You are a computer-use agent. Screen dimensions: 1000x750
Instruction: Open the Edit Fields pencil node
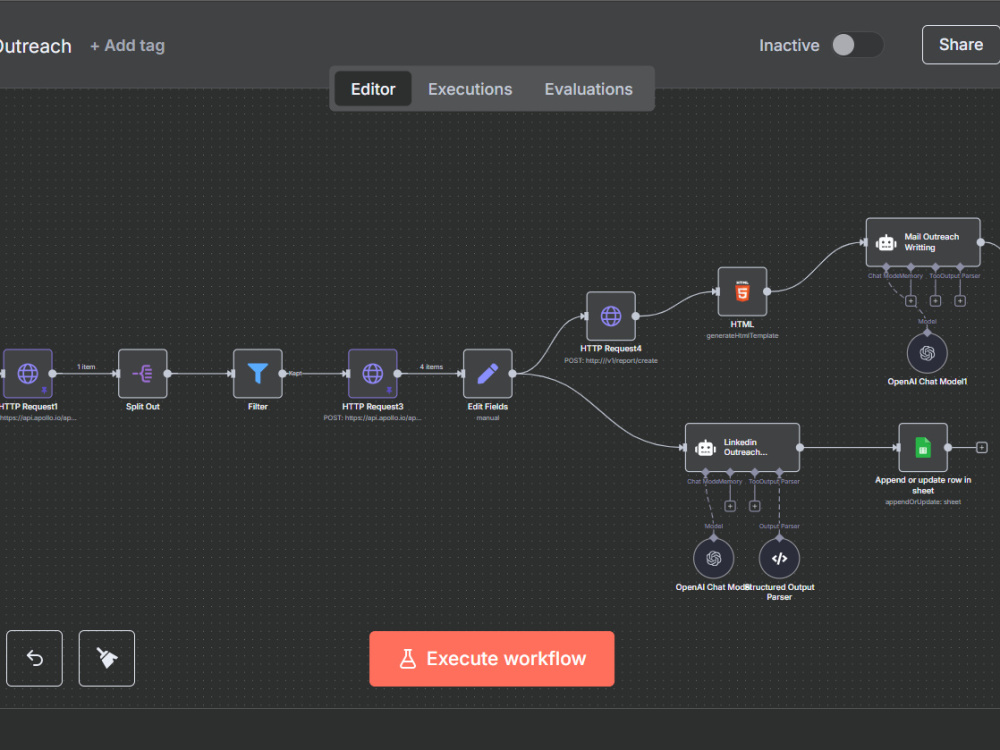coord(488,374)
